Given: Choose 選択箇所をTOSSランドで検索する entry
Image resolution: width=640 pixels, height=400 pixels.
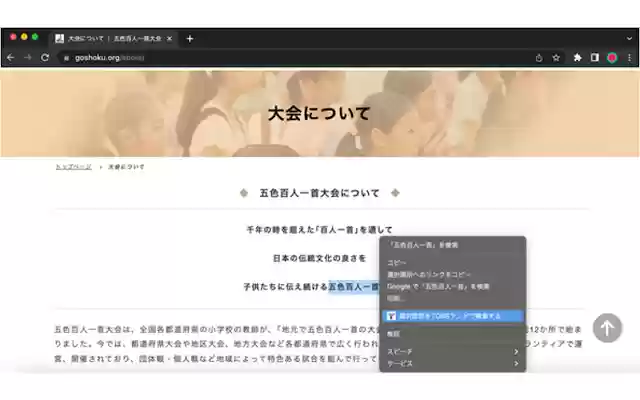Looking at the screenshot, I should (x=453, y=316).
